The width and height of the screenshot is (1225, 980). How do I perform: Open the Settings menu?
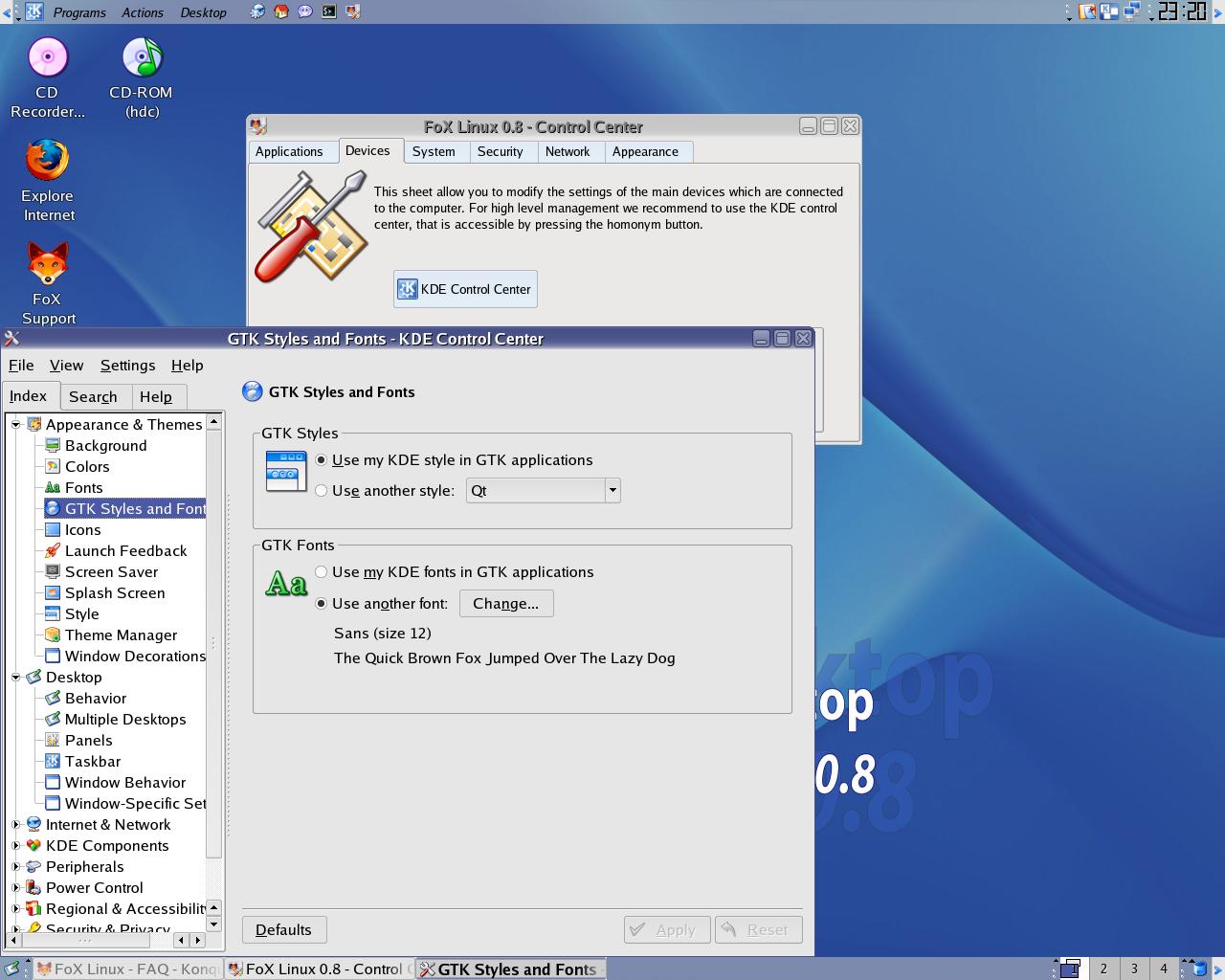[127, 366]
